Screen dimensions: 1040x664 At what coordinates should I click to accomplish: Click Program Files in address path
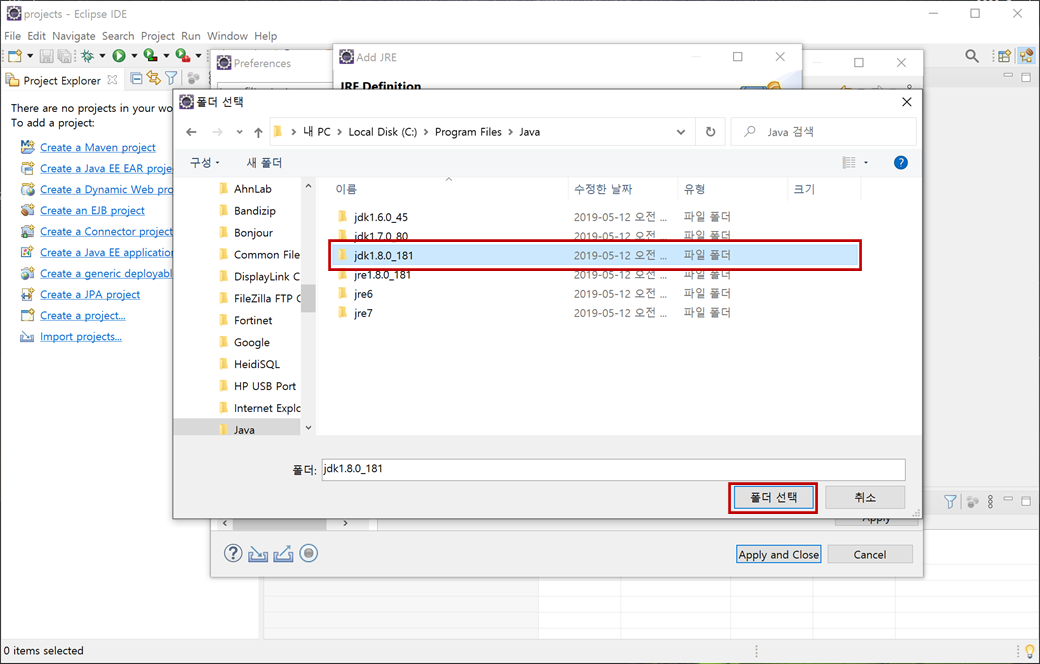click(x=468, y=132)
